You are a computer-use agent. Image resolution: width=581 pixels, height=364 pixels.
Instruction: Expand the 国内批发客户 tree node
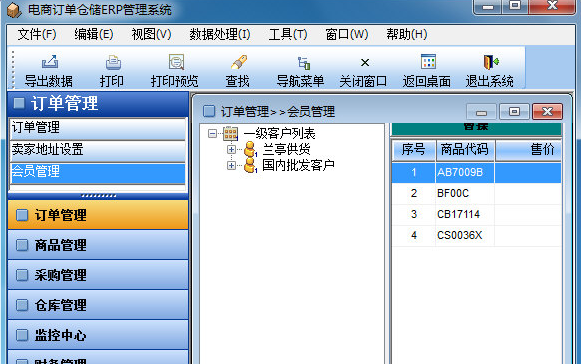(231, 165)
